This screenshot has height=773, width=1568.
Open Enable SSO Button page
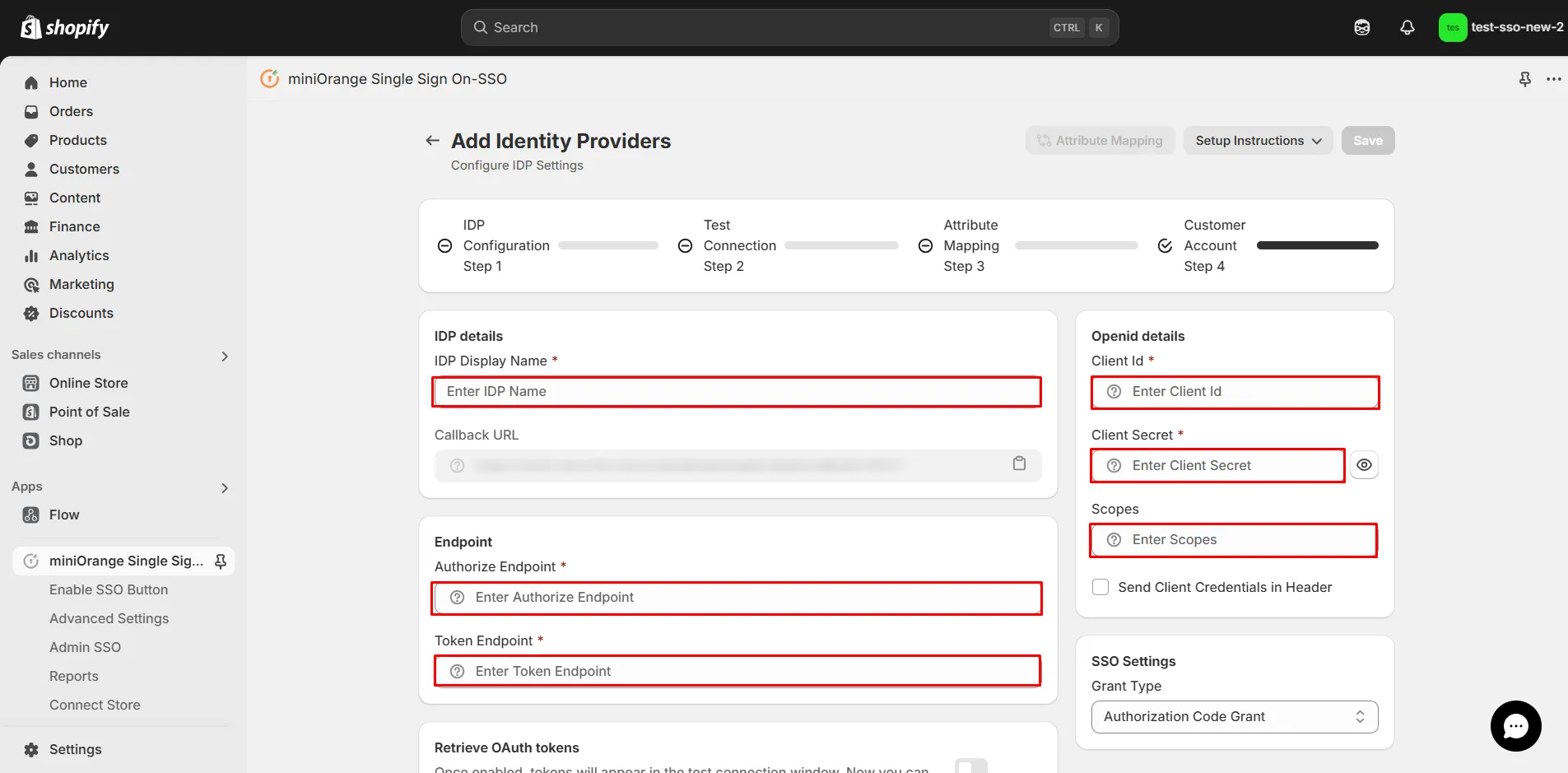(109, 589)
